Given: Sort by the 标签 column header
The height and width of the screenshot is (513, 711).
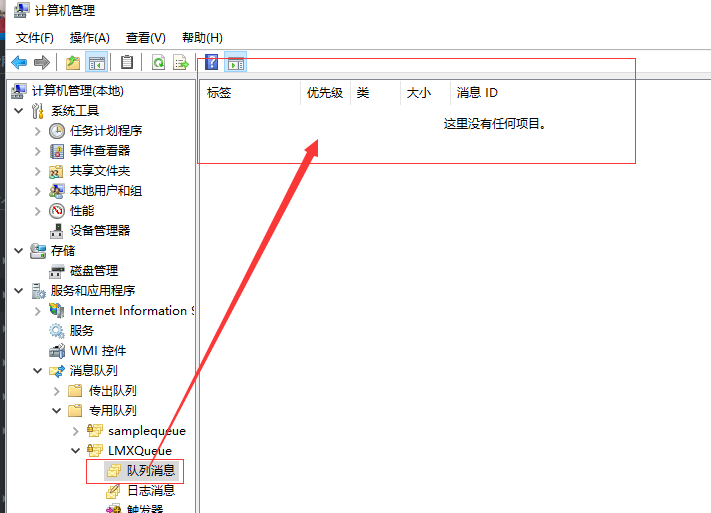Looking at the screenshot, I should [250, 93].
